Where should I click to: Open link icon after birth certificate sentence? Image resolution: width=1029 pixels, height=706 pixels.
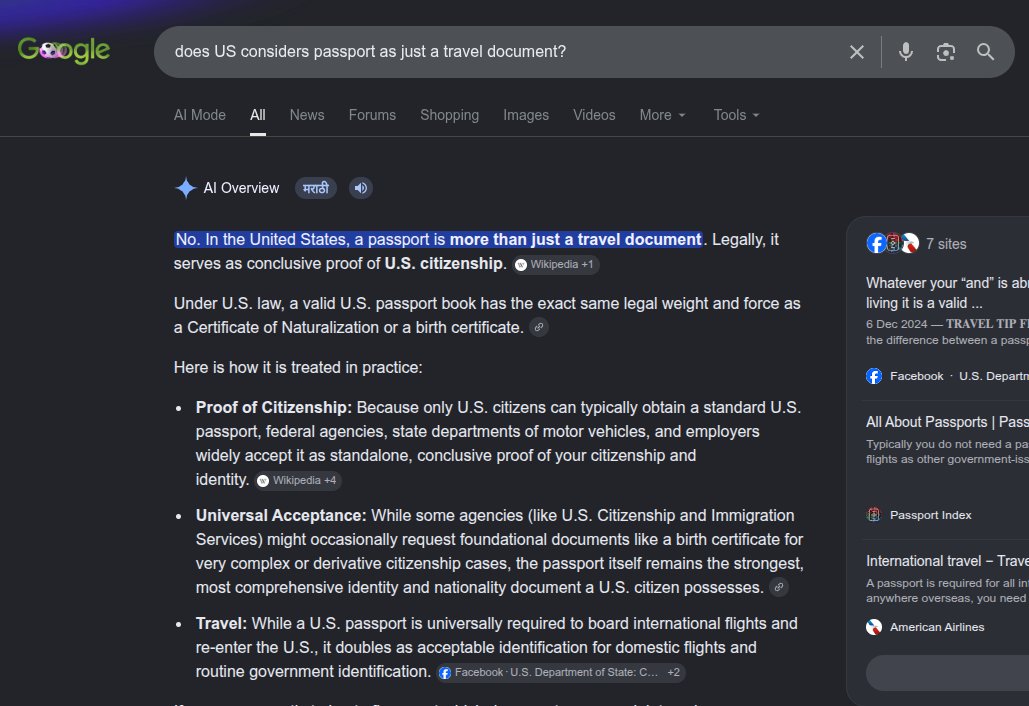539,327
